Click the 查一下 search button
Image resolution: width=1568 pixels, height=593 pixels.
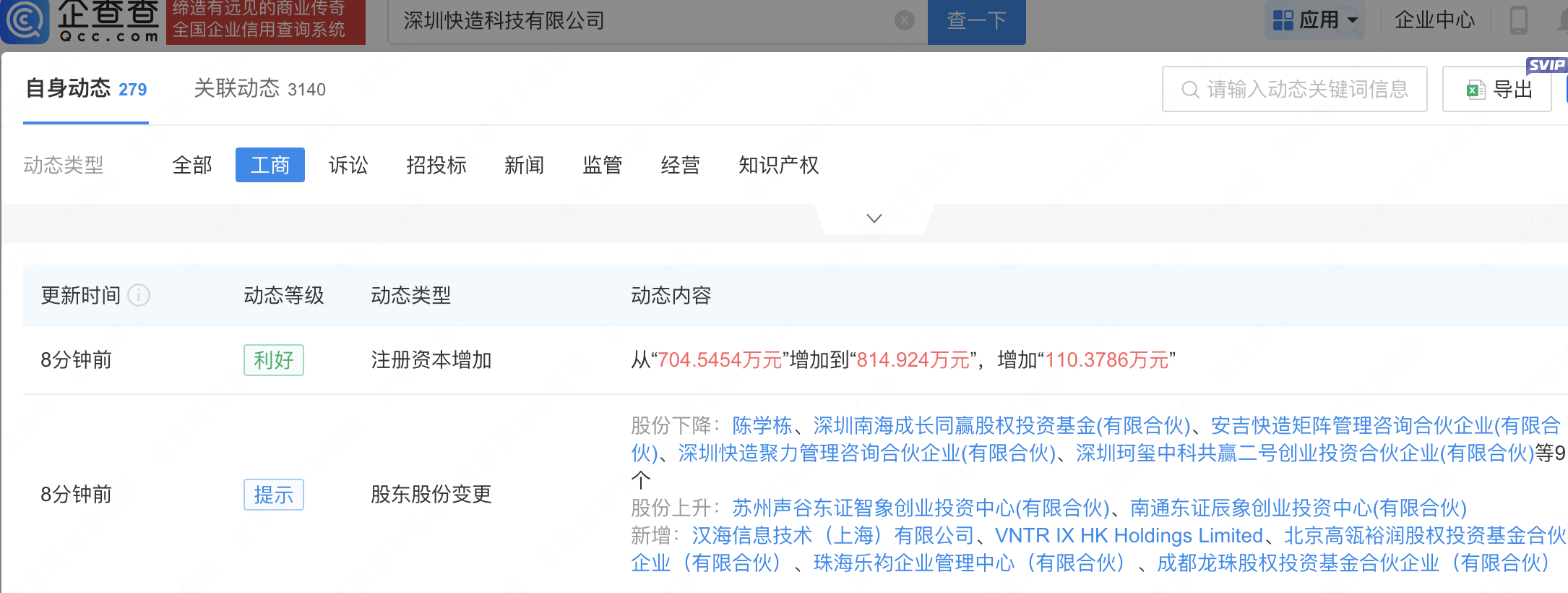coord(976,21)
